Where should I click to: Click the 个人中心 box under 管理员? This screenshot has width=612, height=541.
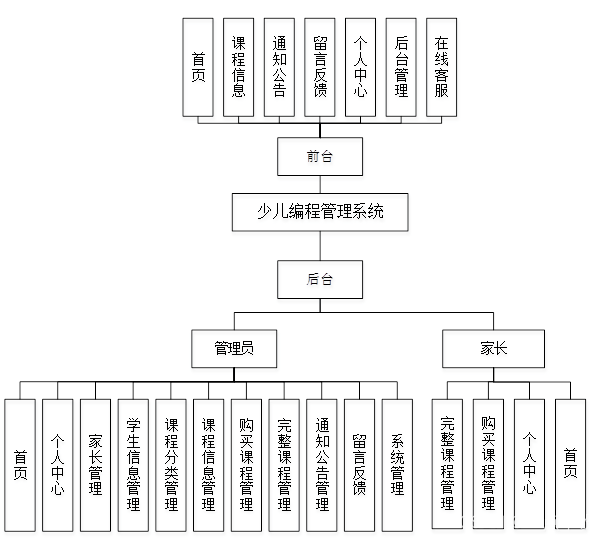tap(57, 465)
